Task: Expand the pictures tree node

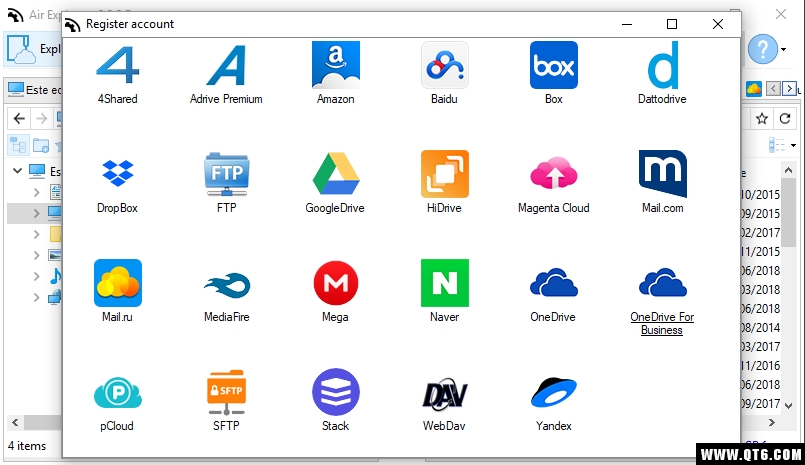Action: (x=36, y=255)
